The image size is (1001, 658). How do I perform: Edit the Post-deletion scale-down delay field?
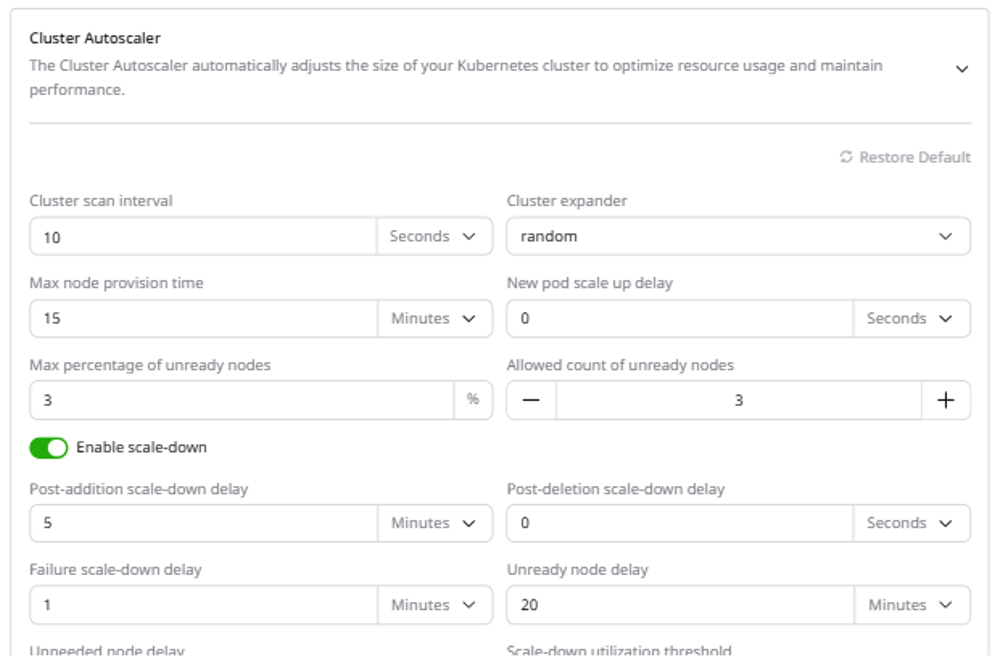pos(680,523)
